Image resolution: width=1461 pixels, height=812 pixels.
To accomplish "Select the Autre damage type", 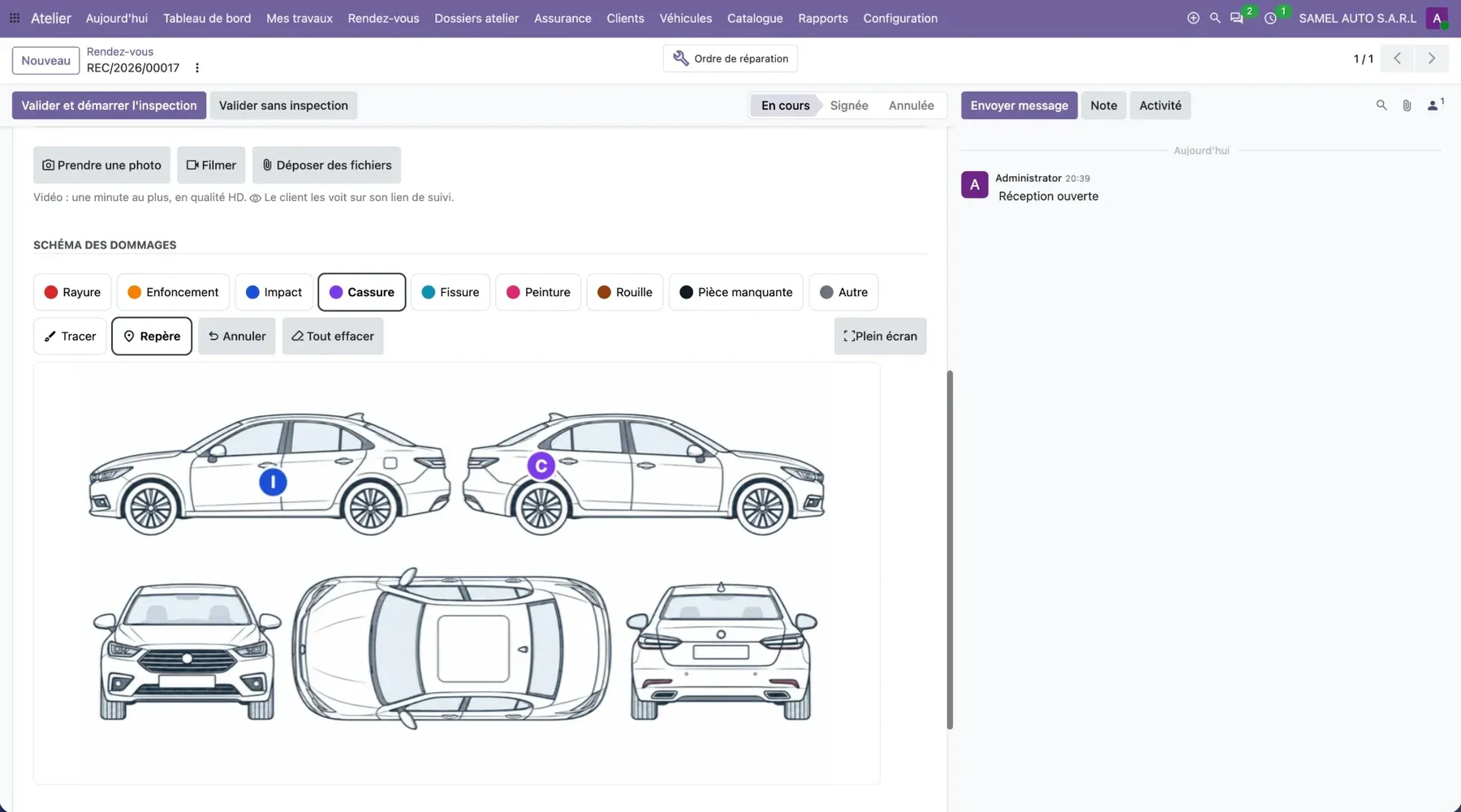I will click(x=843, y=292).
